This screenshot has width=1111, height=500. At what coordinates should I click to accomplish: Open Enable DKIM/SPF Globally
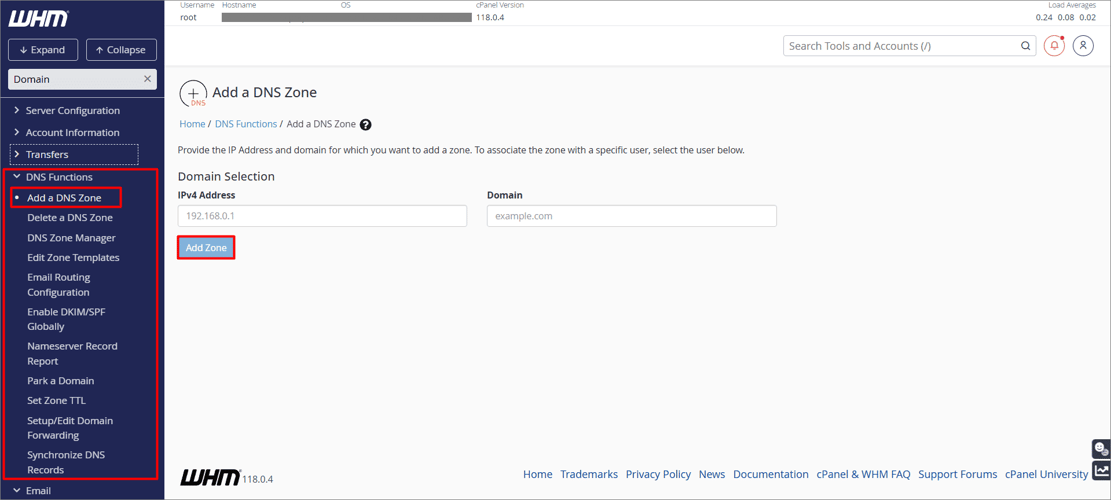[67, 319]
